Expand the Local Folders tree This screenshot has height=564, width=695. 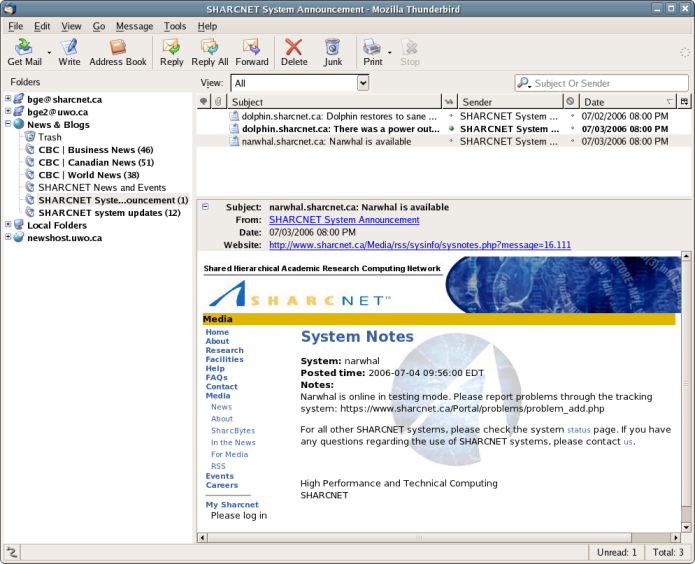(x=8, y=225)
